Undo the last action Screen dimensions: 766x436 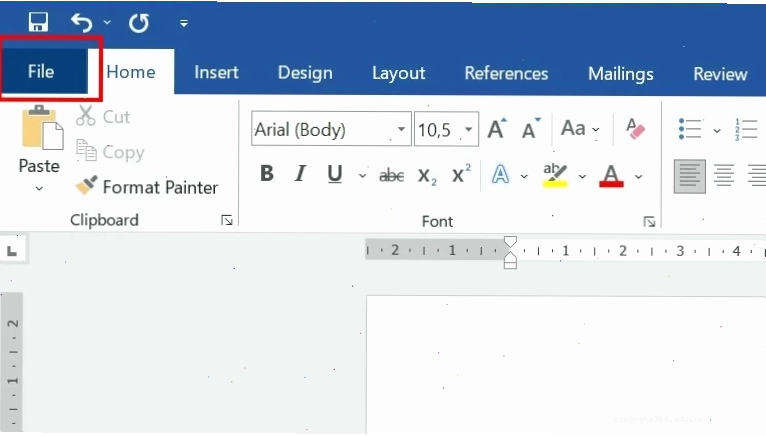tap(82, 22)
